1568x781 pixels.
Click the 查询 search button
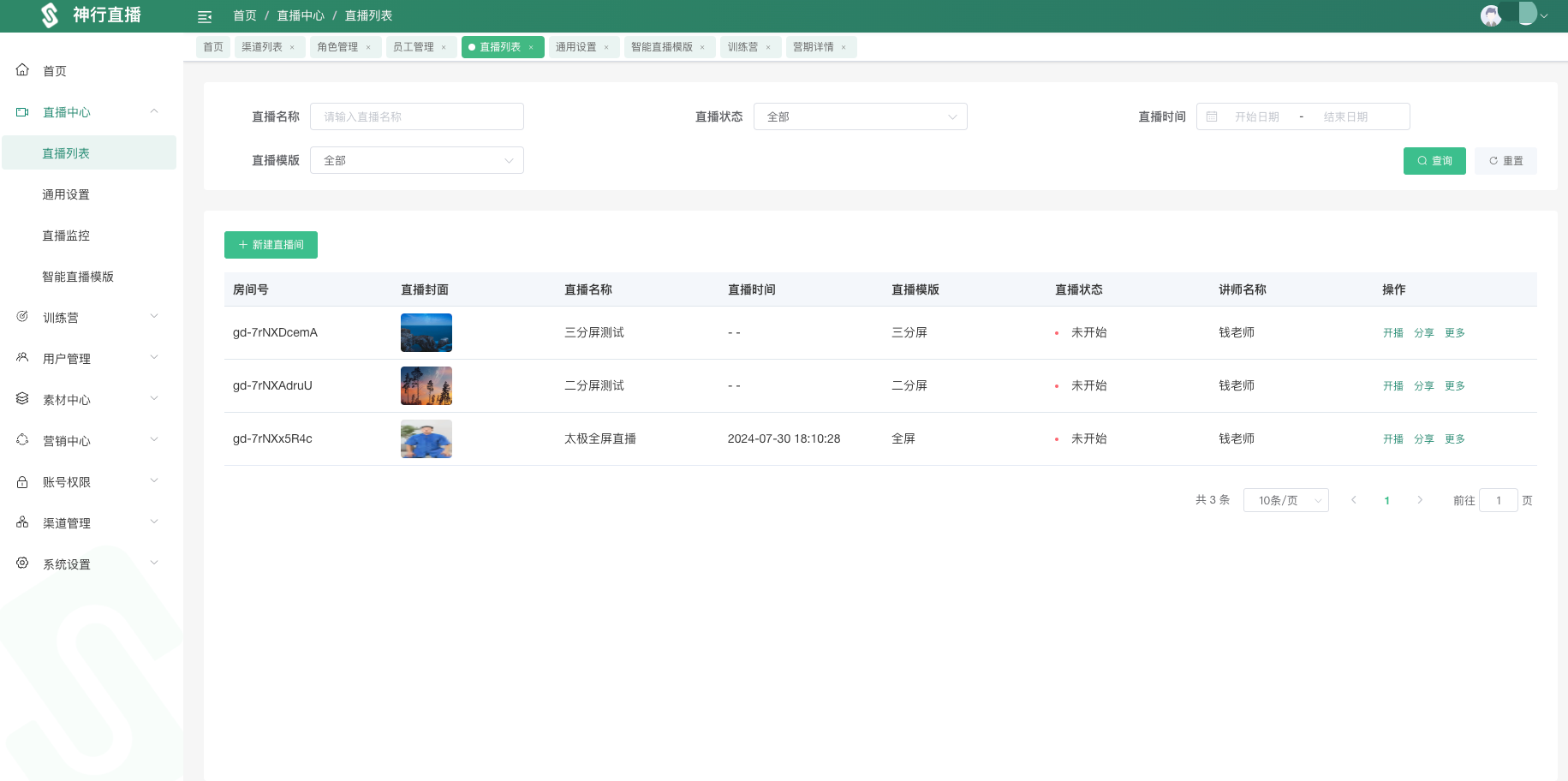pos(1434,161)
